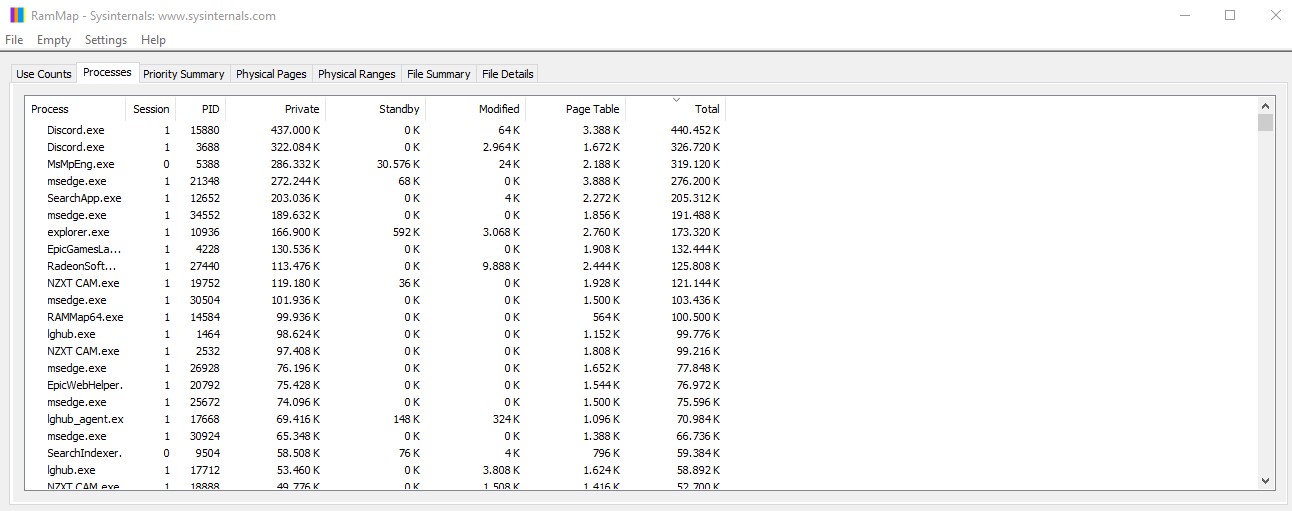
Task: Select the Discord.exe row with PID 15880
Action: click(x=376, y=130)
